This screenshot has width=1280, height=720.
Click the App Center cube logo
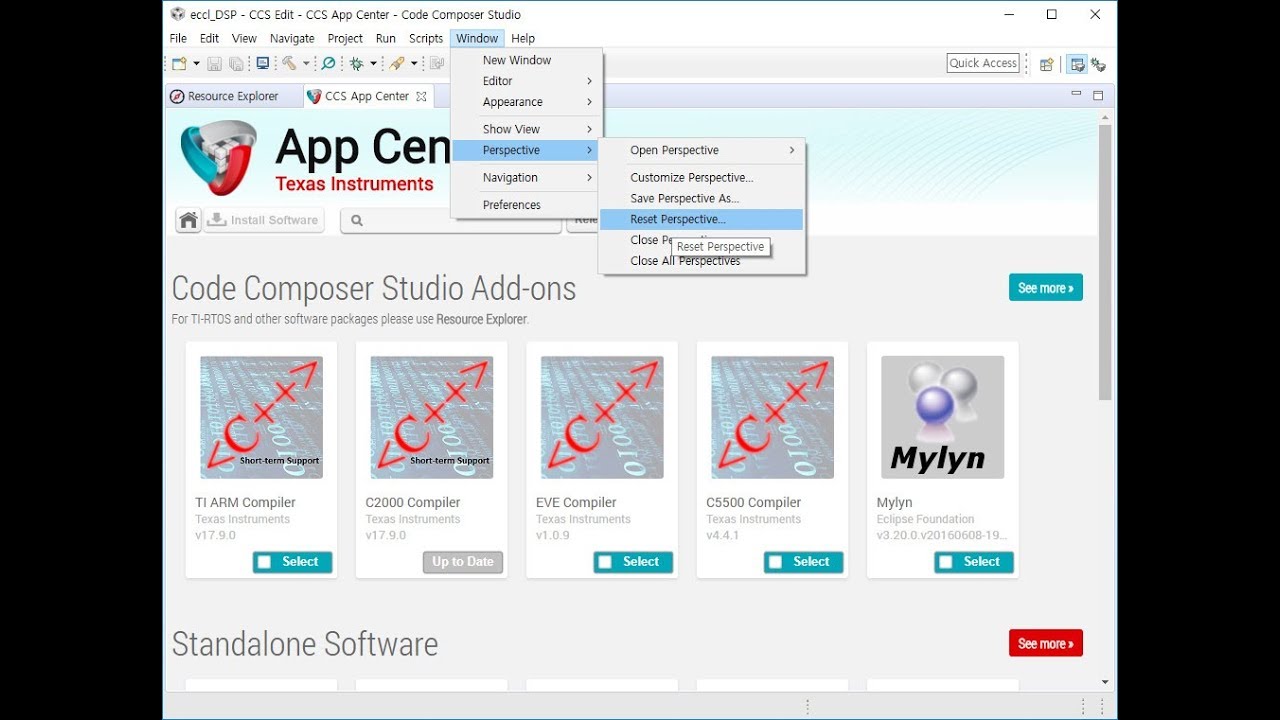point(218,157)
